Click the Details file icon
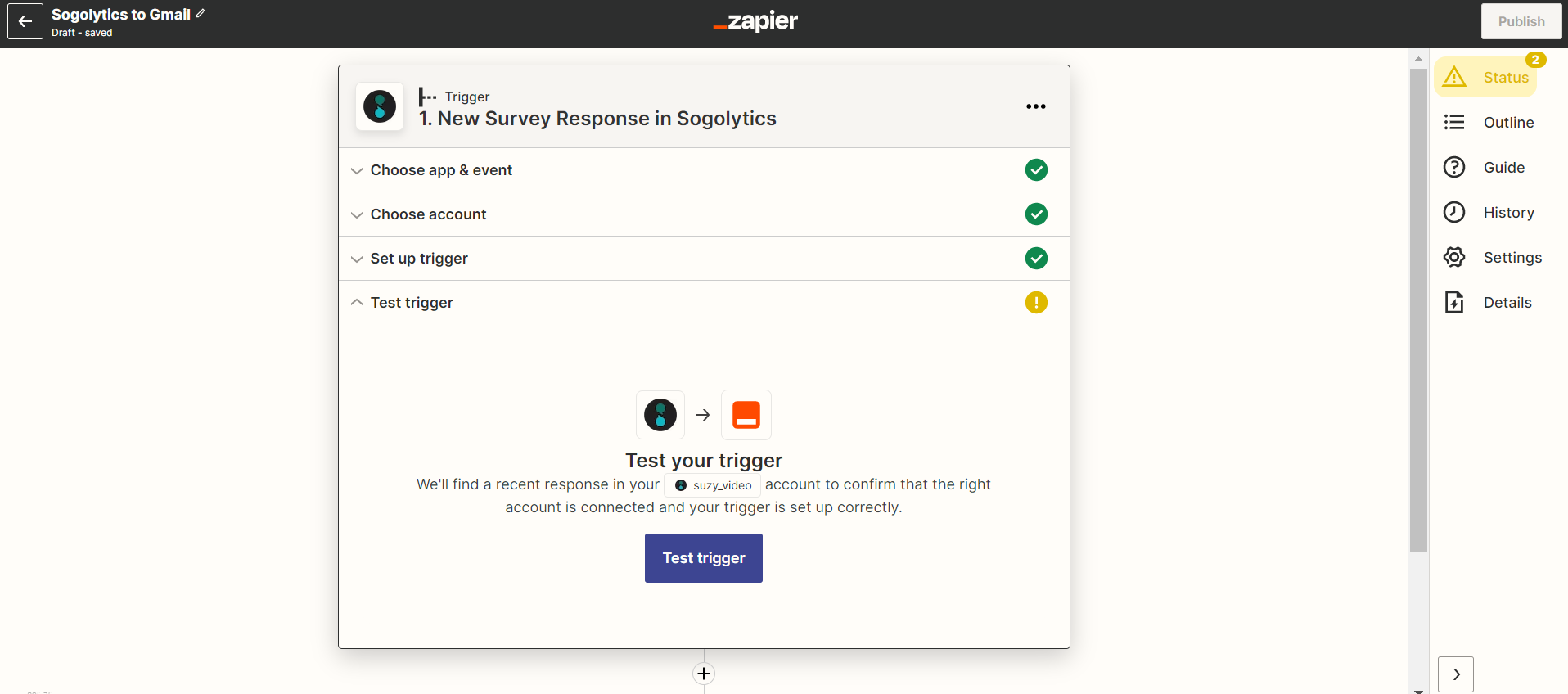The image size is (1568, 694). click(x=1454, y=303)
